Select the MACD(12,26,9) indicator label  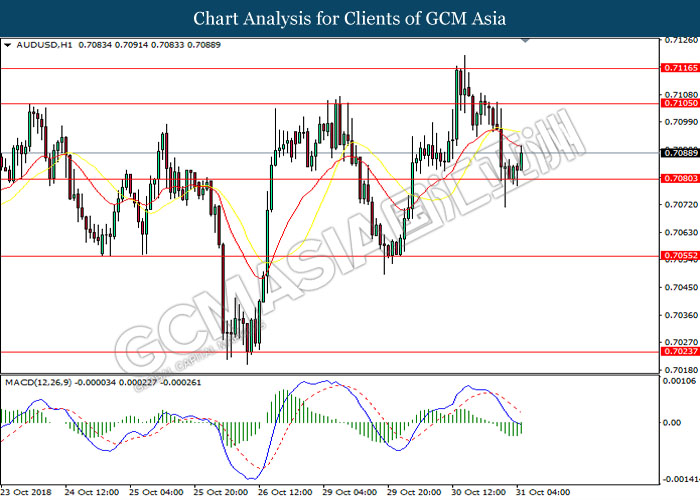click(38, 383)
